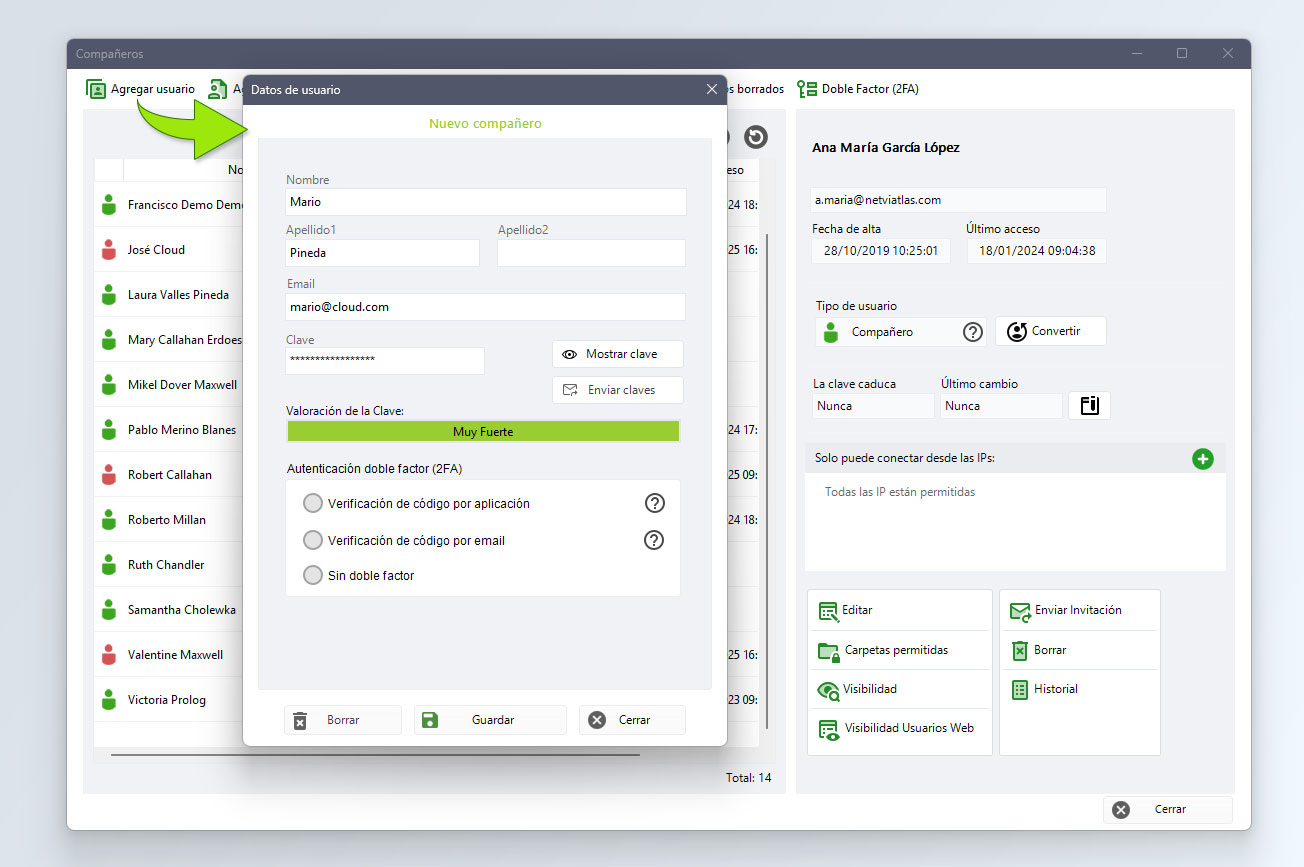Click Enviar claves button
The height and width of the screenshot is (867, 1304).
(618, 390)
